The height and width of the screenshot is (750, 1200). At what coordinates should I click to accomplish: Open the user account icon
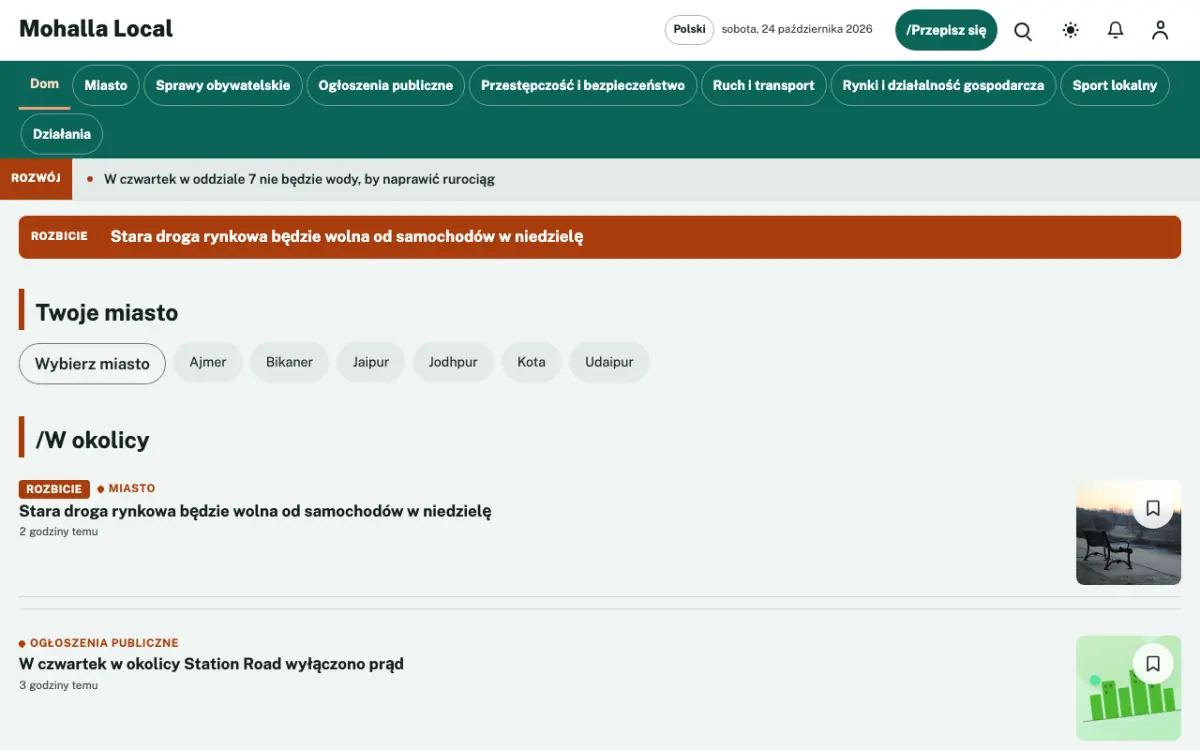[x=1160, y=30]
